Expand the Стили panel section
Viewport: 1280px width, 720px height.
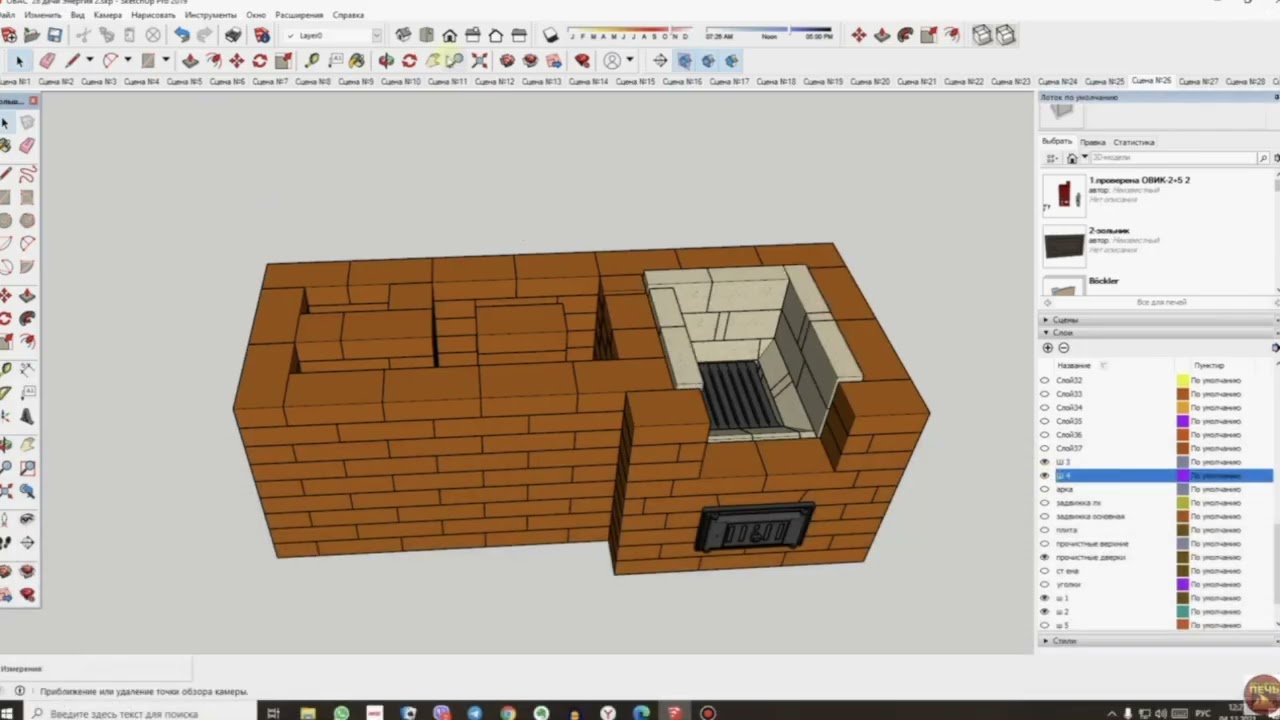click(1064, 641)
